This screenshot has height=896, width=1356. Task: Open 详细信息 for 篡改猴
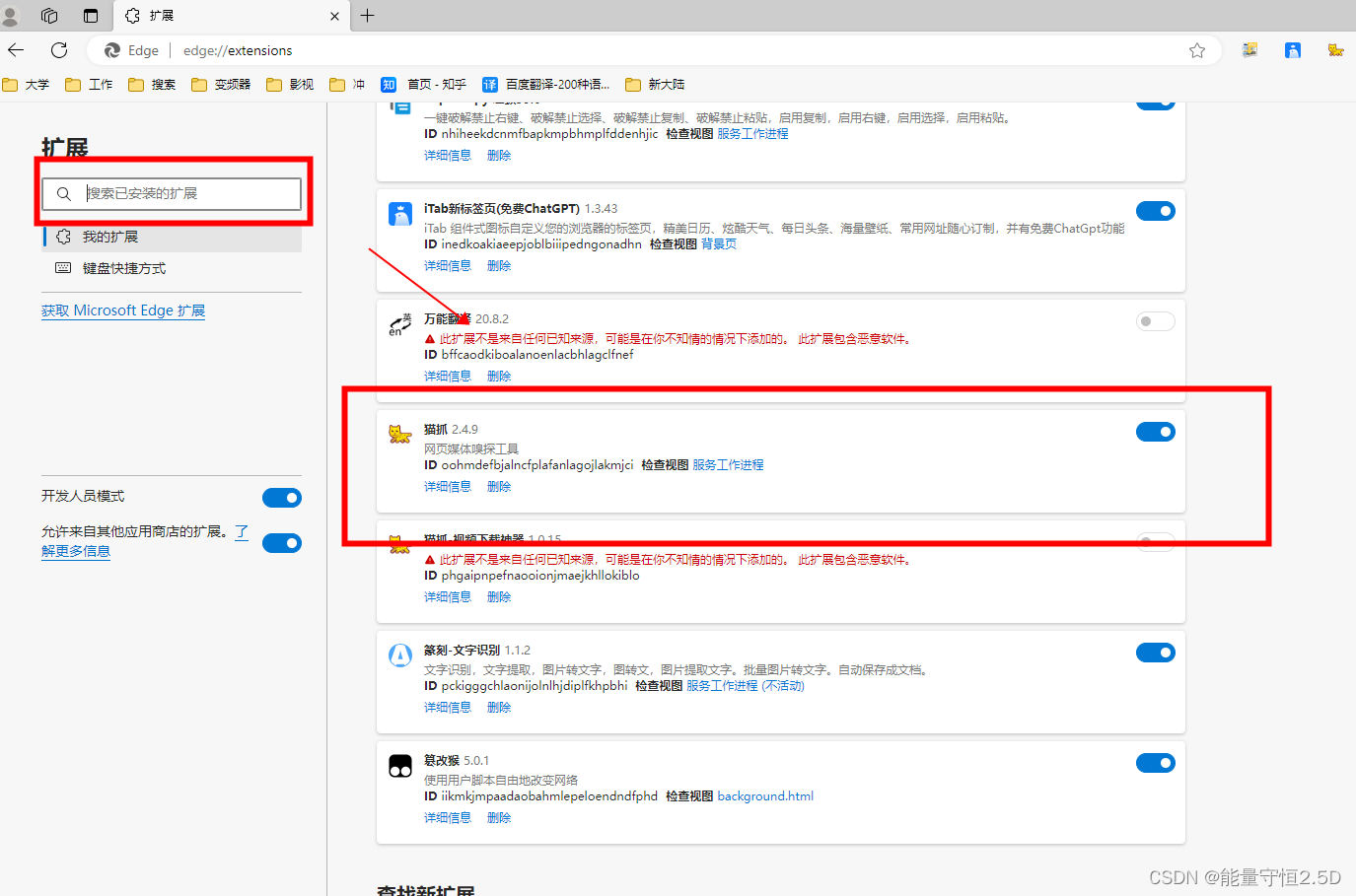point(448,818)
